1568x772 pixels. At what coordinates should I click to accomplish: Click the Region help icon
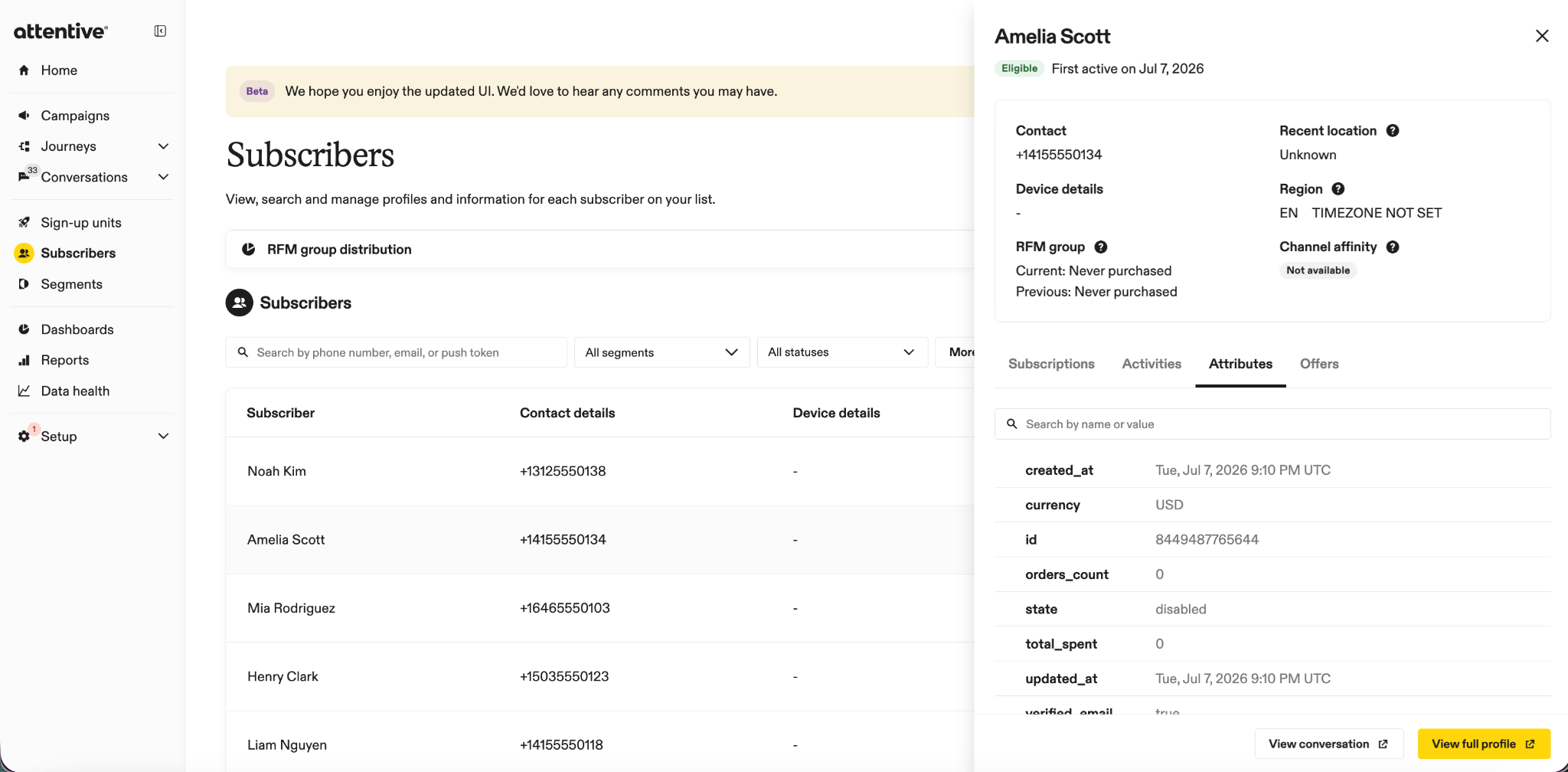(1338, 189)
